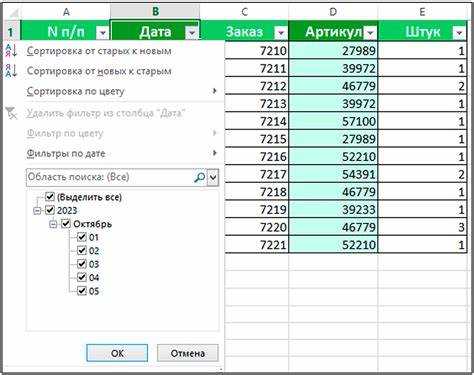This screenshot has height=375, width=474.
Task: Click the sort oldest to newest icon
Action: coord(11,51)
